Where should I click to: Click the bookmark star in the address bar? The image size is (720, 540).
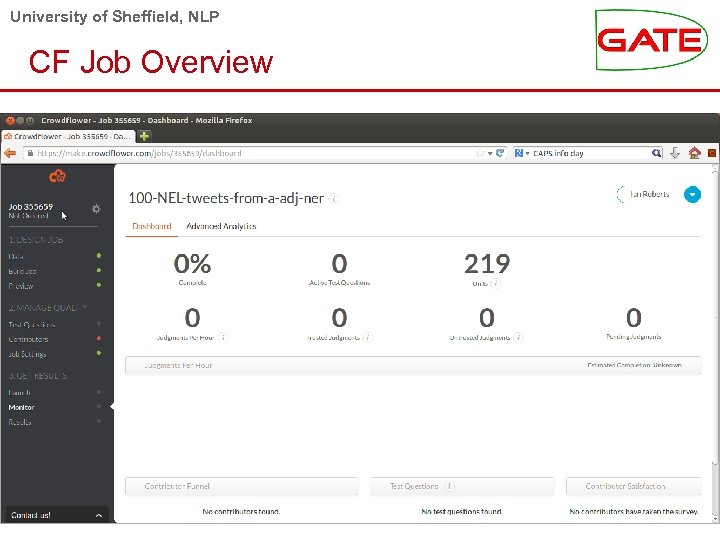point(480,153)
